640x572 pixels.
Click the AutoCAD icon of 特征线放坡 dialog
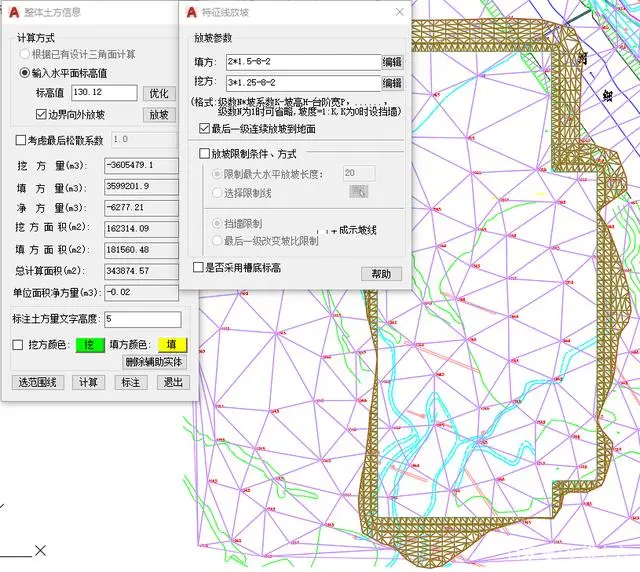(x=191, y=12)
